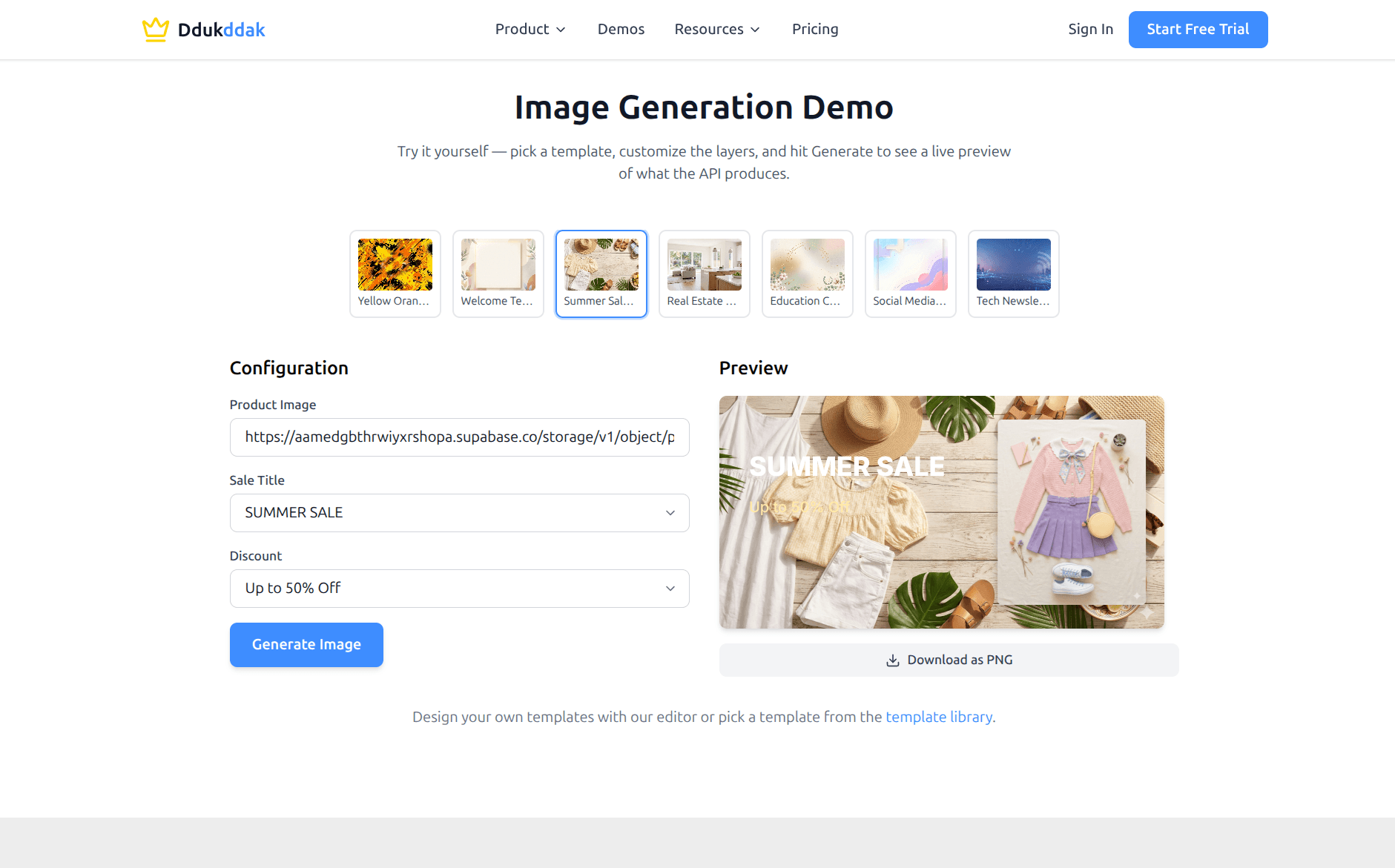Open the template library link
The image size is (1395, 868).
pos(939,717)
